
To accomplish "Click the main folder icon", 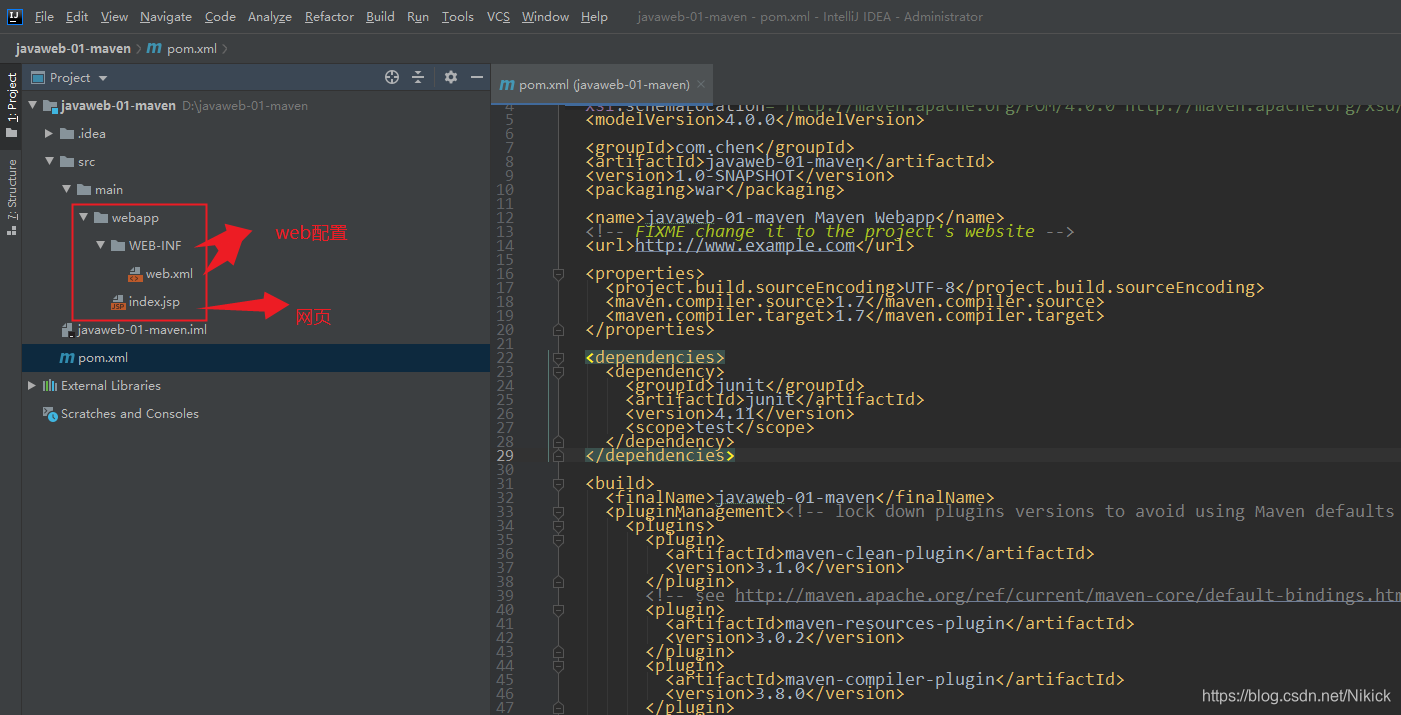I will tap(84, 189).
